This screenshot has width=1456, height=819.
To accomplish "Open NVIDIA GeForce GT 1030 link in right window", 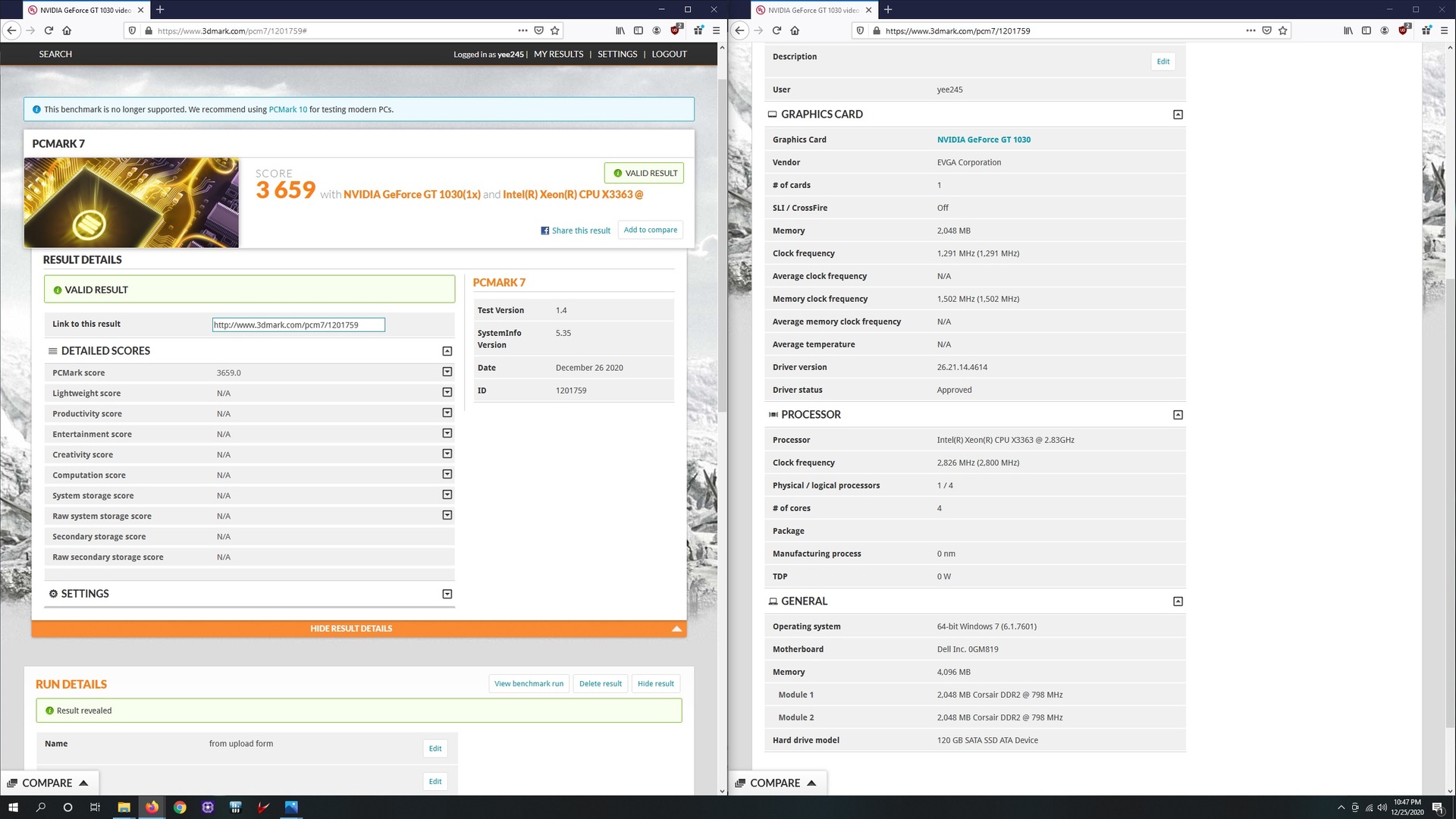I will tap(984, 140).
